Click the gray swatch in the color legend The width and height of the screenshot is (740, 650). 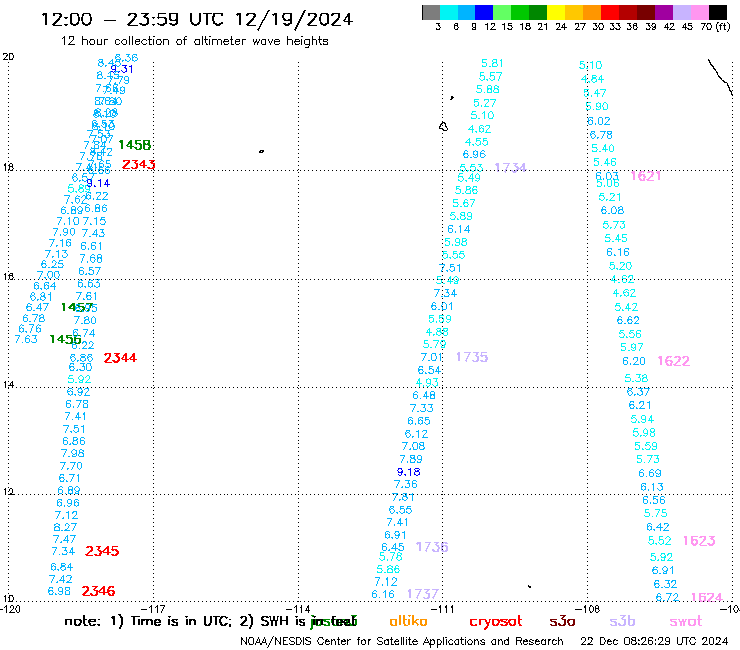(431, 12)
